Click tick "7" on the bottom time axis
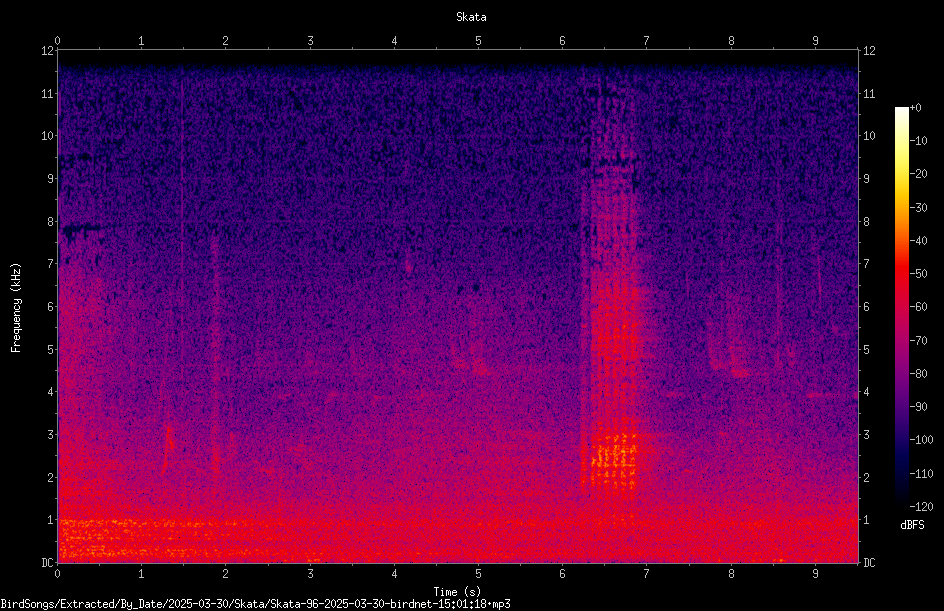 647,574
